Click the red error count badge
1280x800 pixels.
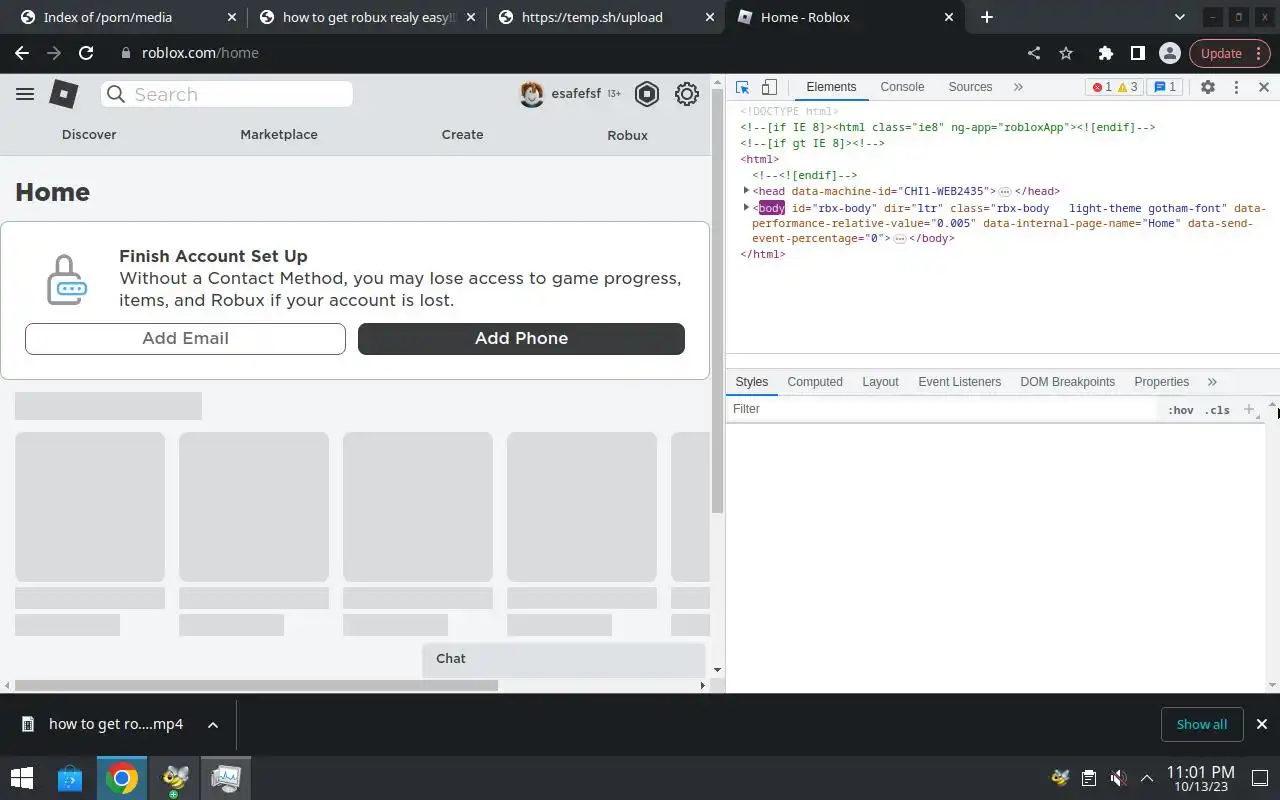(1102, 87)
